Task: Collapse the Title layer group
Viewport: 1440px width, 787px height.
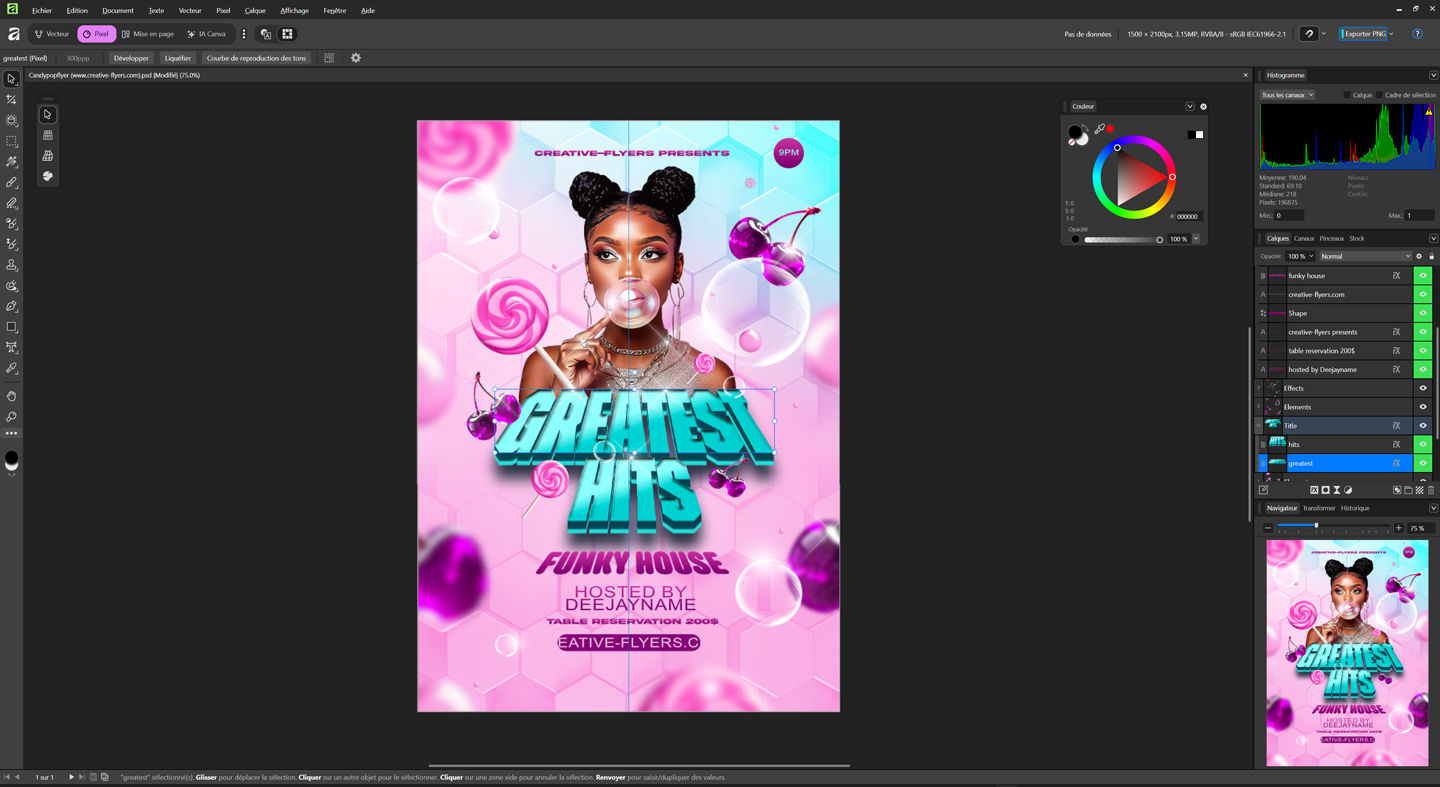Action: click(x=1258, y=425)
